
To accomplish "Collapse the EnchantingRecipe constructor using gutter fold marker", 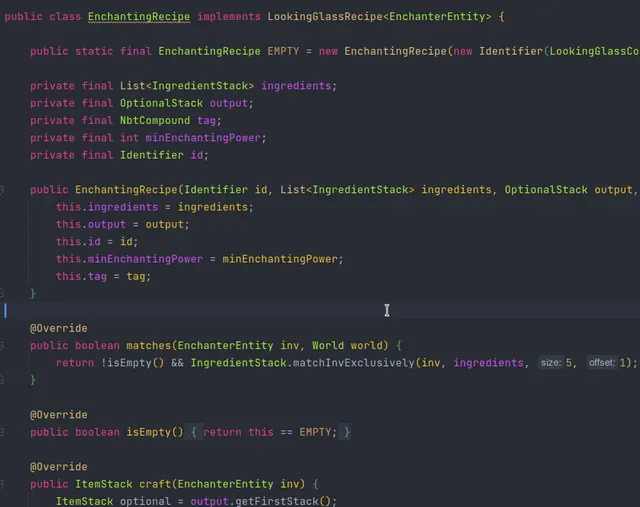I will coord(2,190).
